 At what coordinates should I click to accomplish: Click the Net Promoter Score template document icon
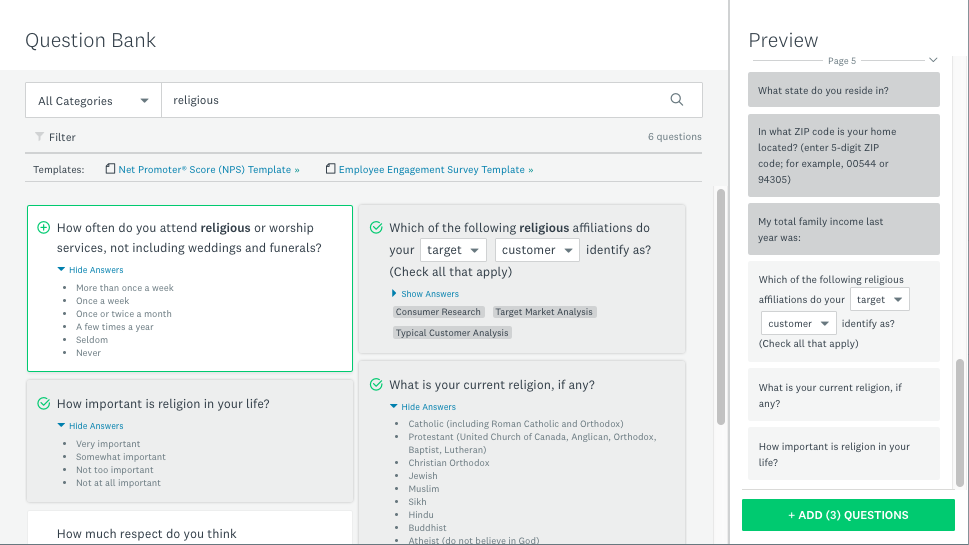pos(110,170)
